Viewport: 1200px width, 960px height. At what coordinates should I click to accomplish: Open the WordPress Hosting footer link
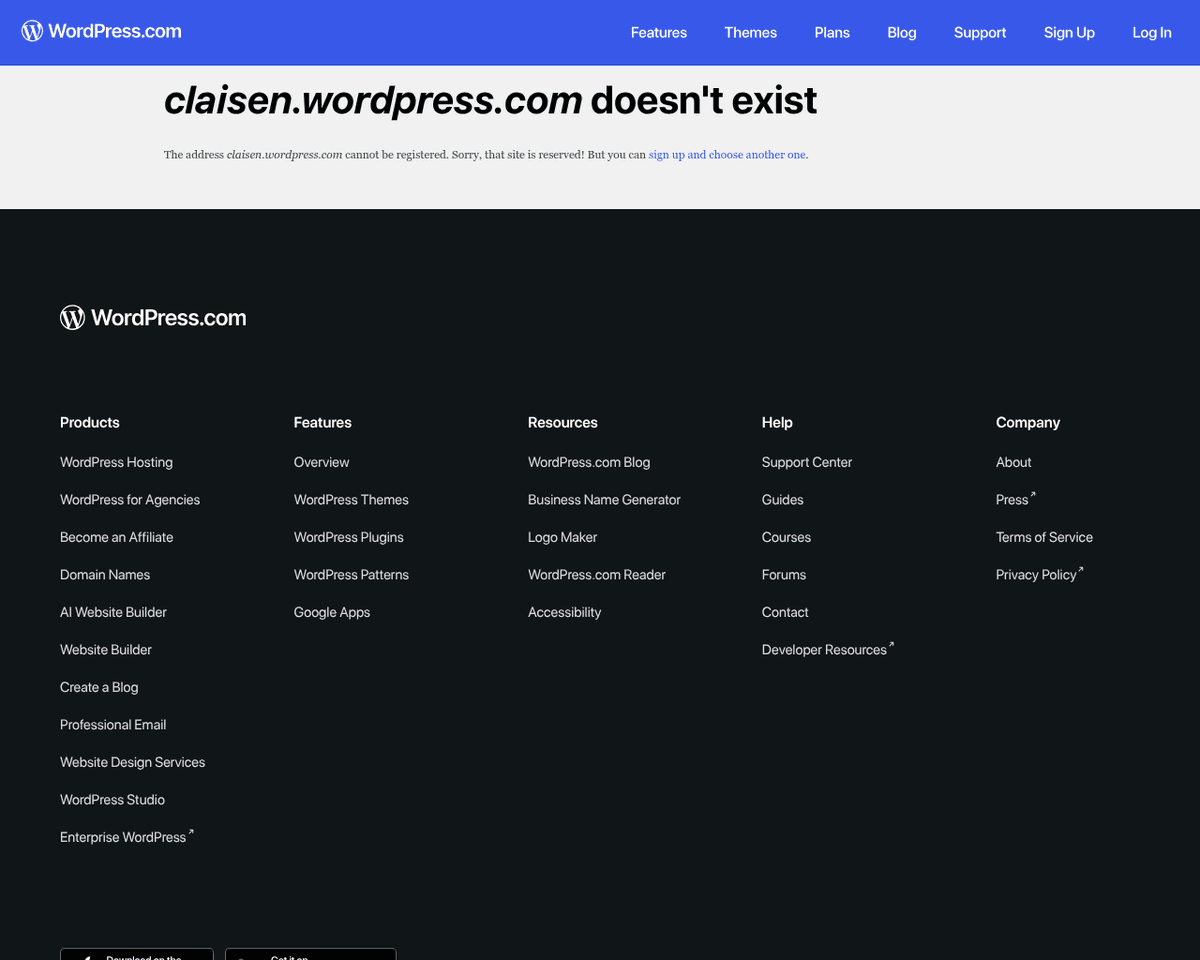point(116,462)
